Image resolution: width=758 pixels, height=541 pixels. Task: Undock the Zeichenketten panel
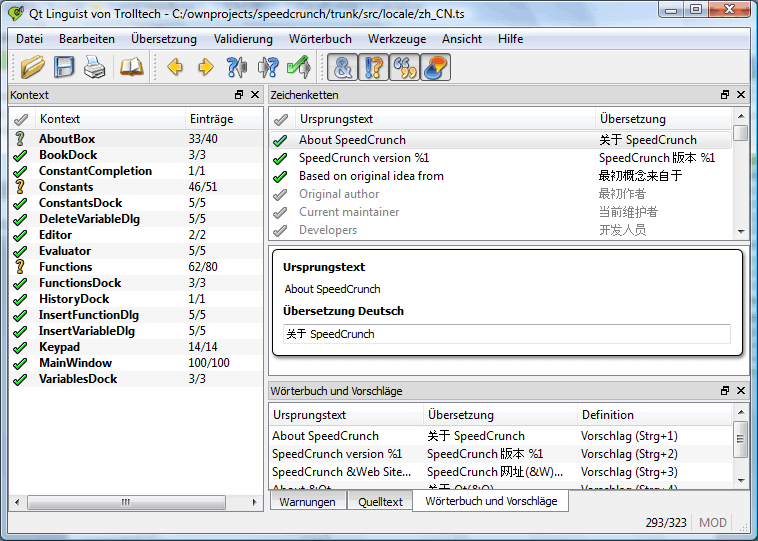[725, 95]
